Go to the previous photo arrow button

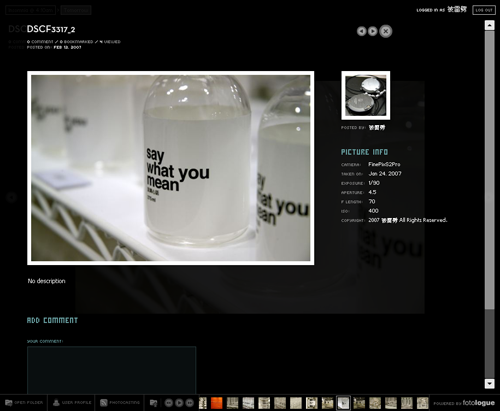361,31
